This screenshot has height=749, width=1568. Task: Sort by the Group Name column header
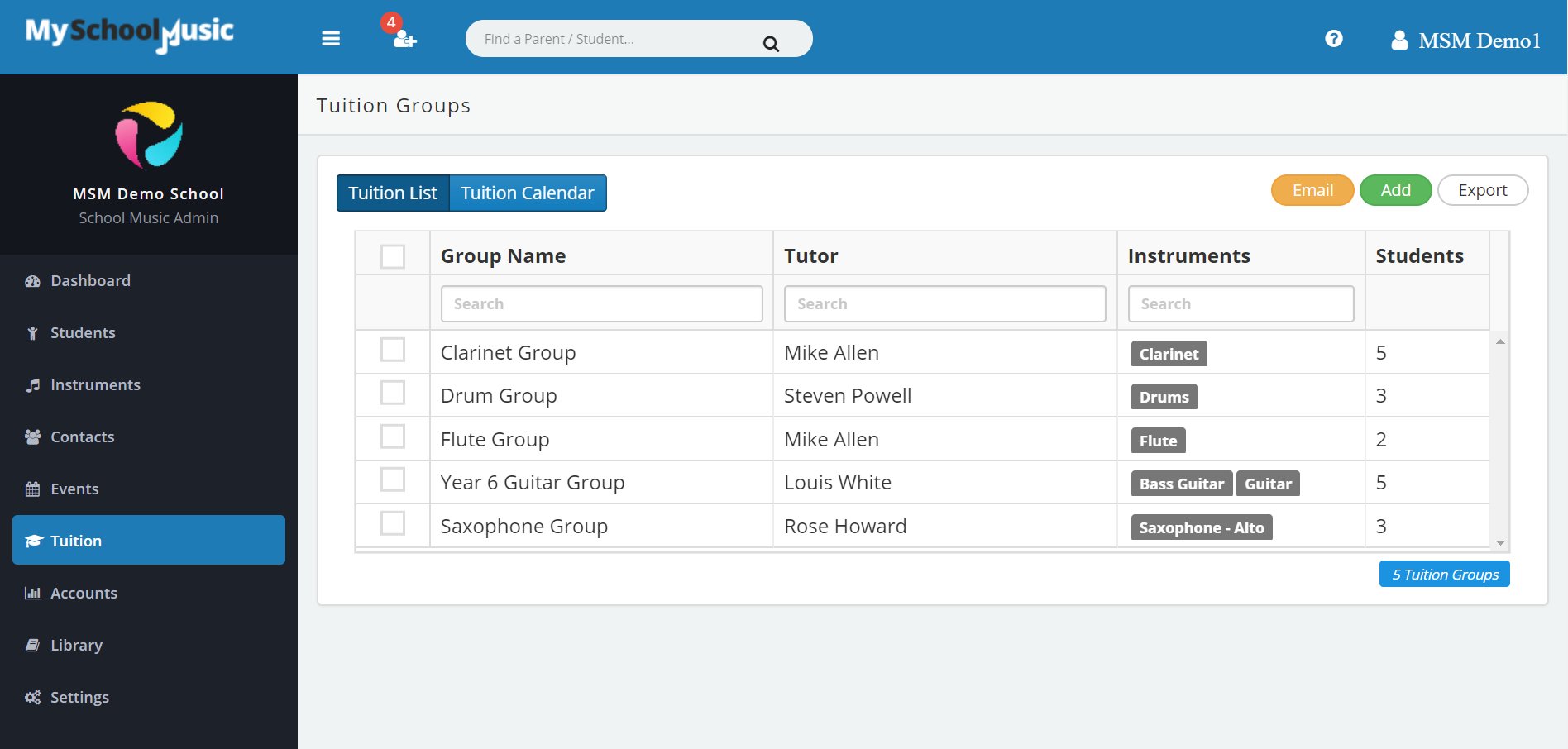(x=503, y=256)
